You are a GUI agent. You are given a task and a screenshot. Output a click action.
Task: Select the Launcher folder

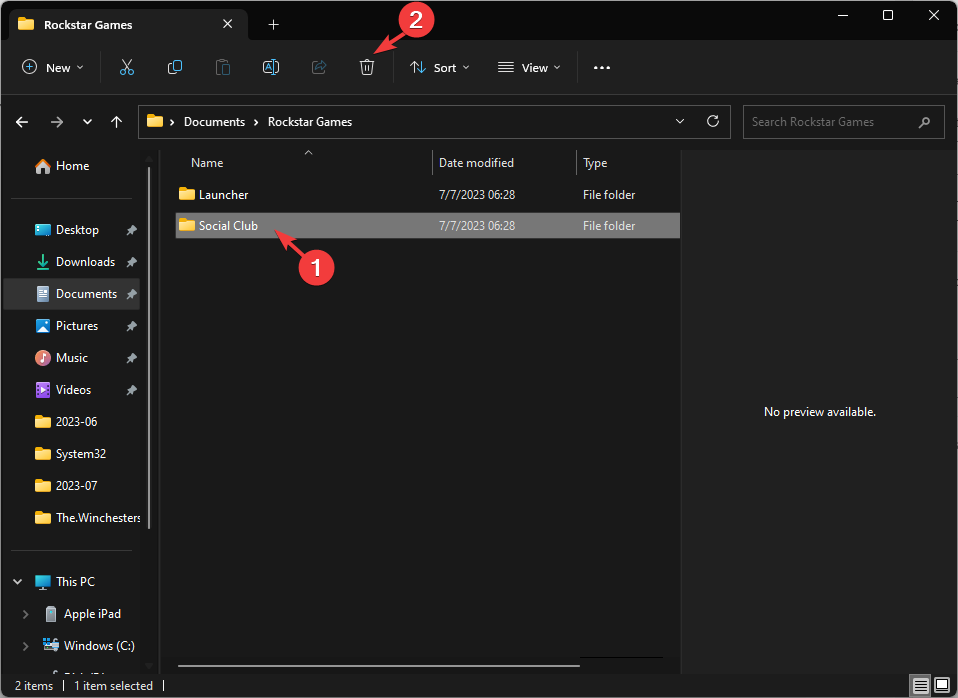(428, 194)
